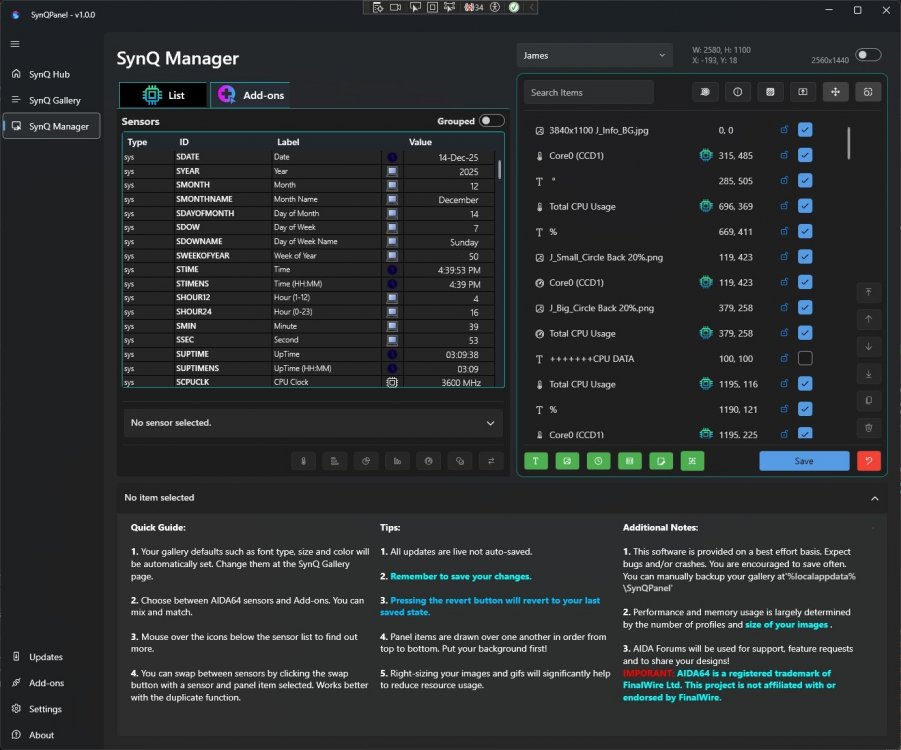
Task: Click the green add text item button
Action: point(537,461)
